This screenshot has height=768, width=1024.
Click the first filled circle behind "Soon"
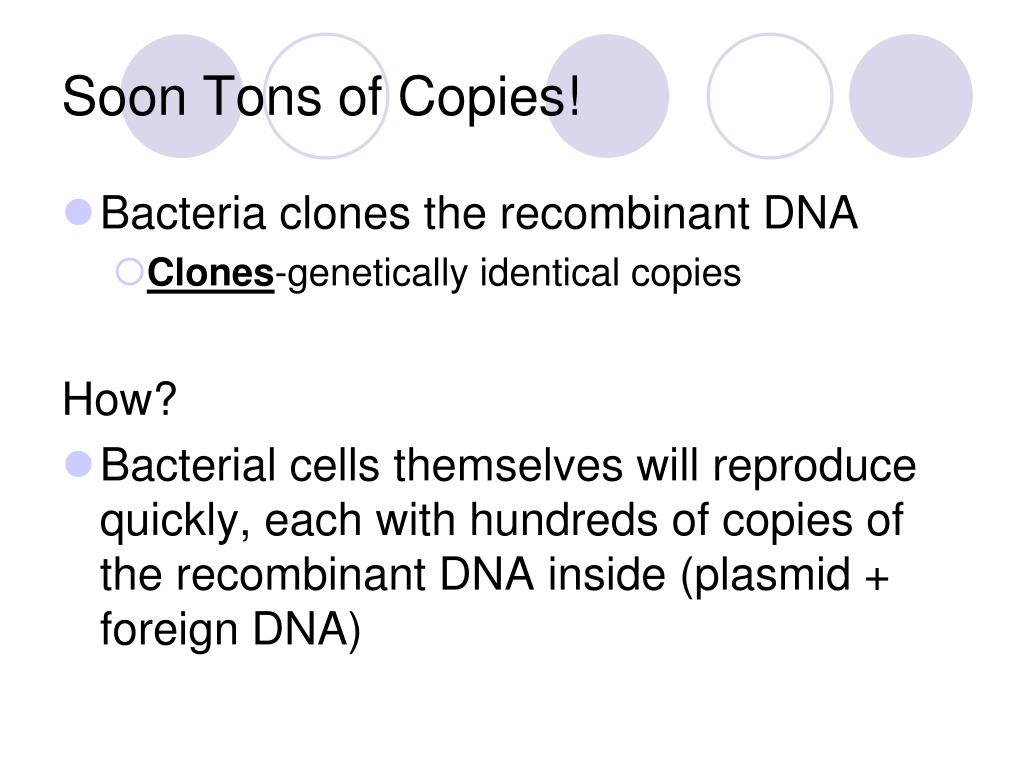pos(182,96)
